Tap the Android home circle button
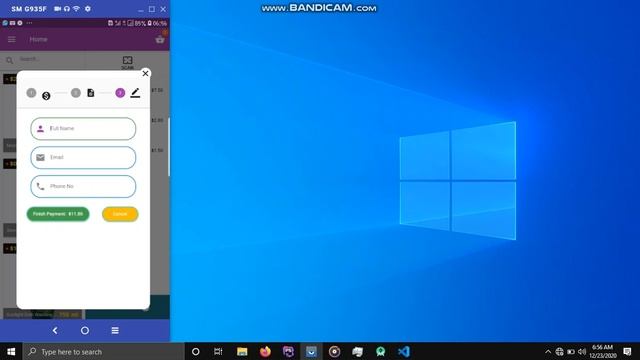Screen dimensions: 640x360 point(85,330)
